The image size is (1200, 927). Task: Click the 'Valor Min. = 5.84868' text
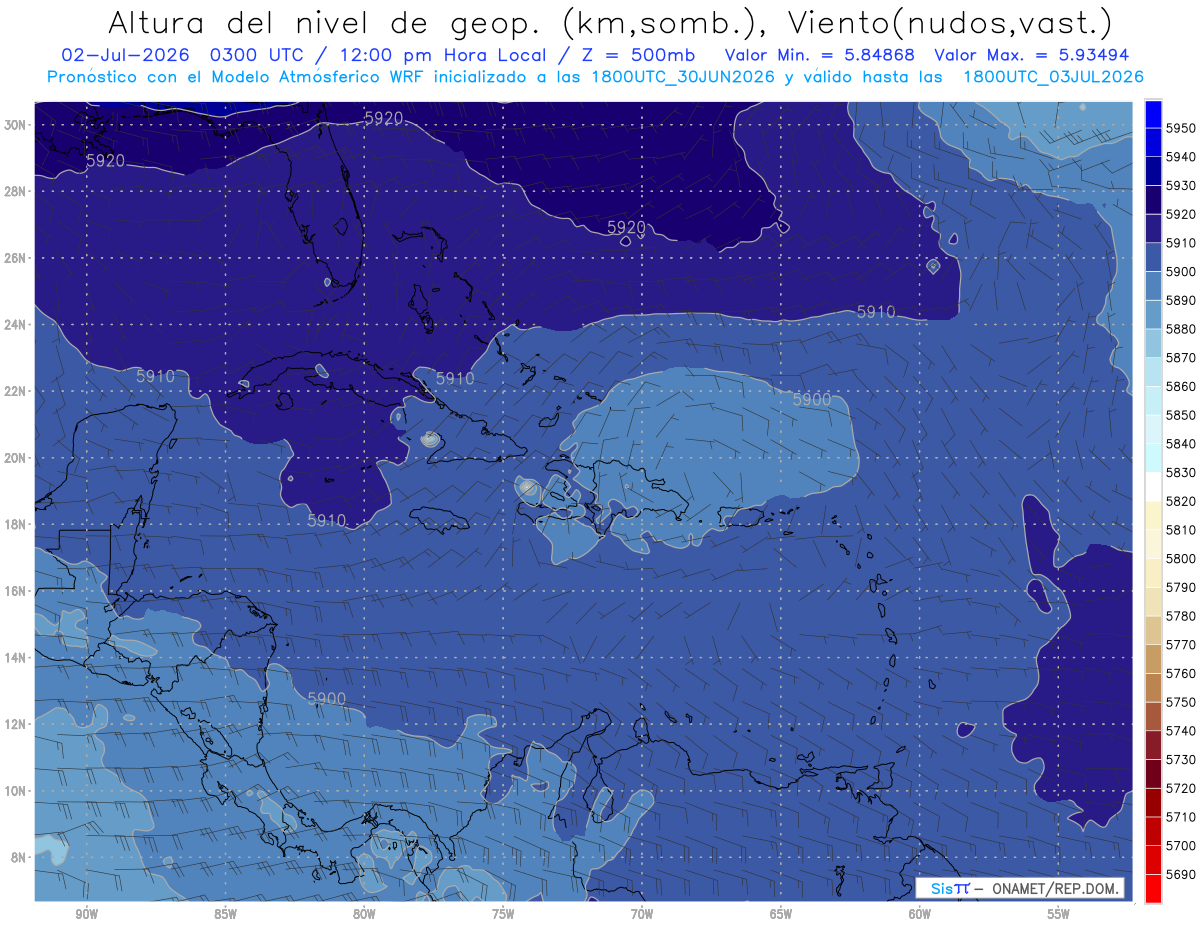[819, 55]
